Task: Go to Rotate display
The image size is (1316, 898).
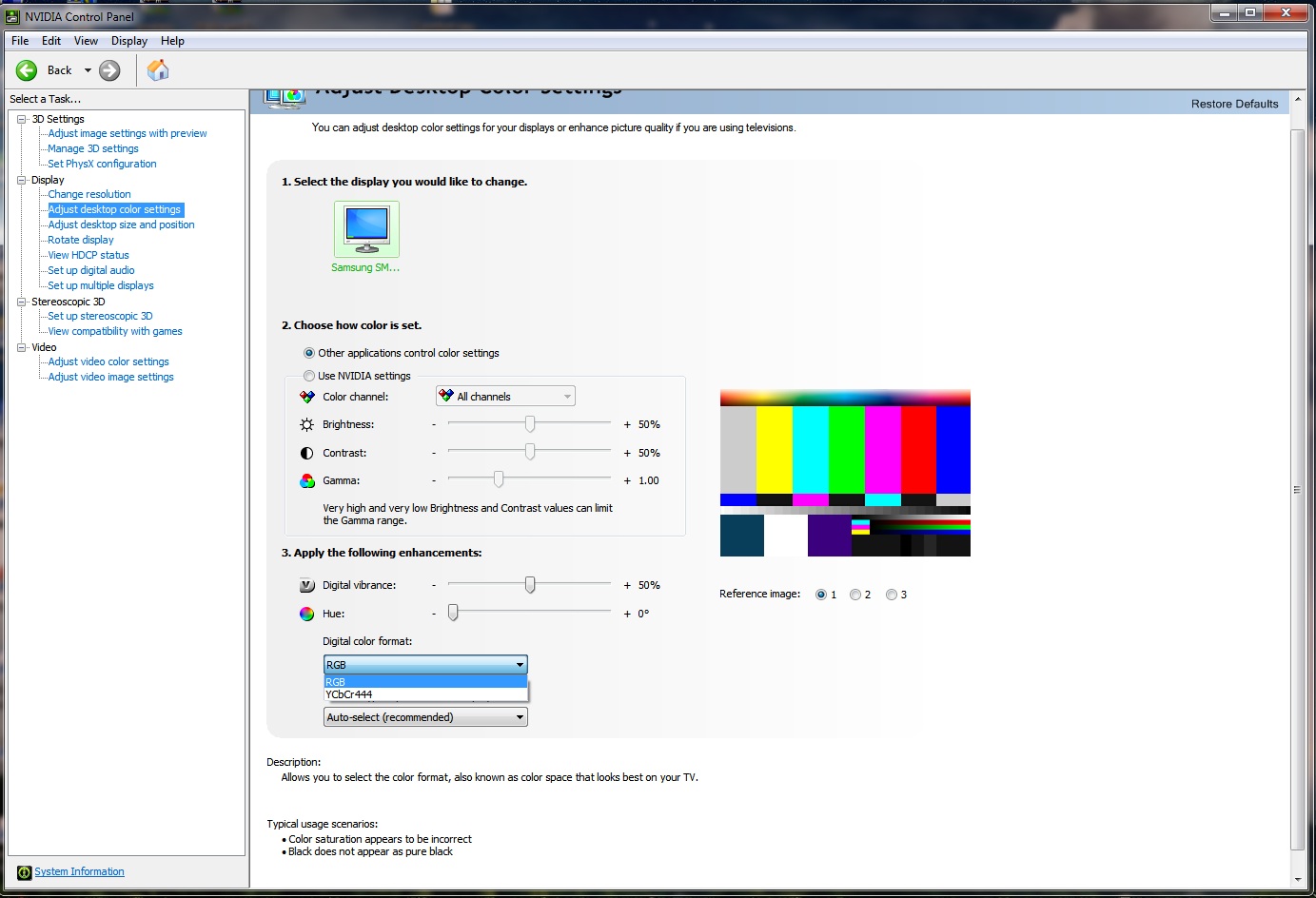Action: click(81, 241)
